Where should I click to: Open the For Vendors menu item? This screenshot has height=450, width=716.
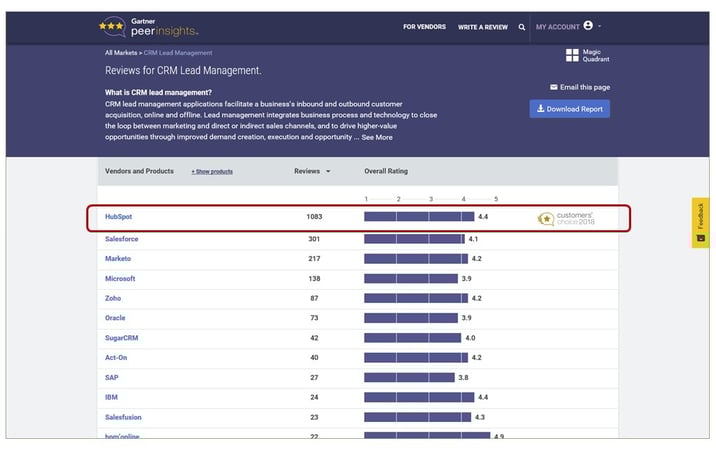click(x=424, y=27)
